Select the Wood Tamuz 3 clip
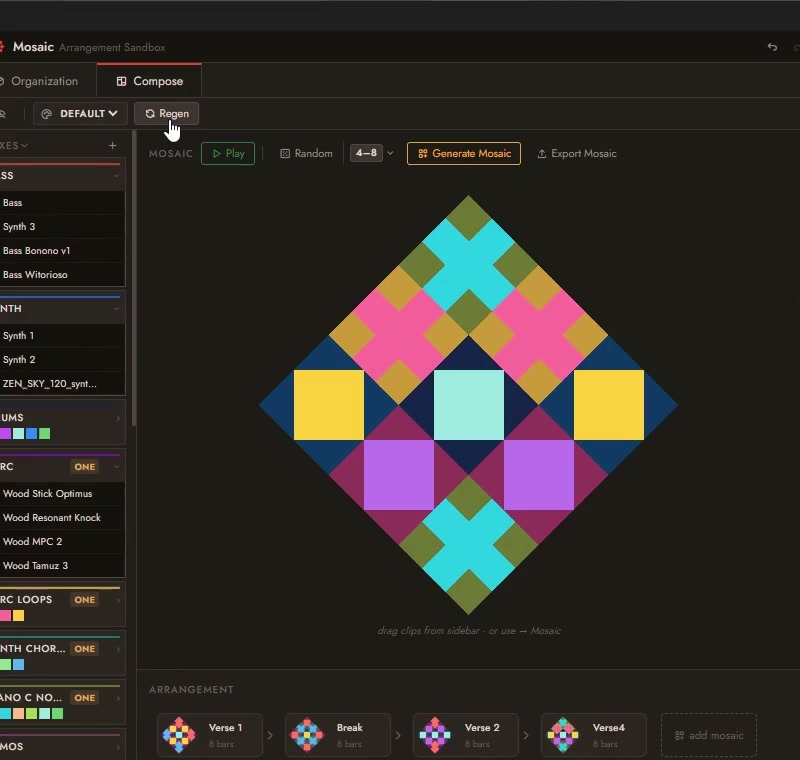The height and width of the screenshot is (760, 800). [x=62, y=566]
